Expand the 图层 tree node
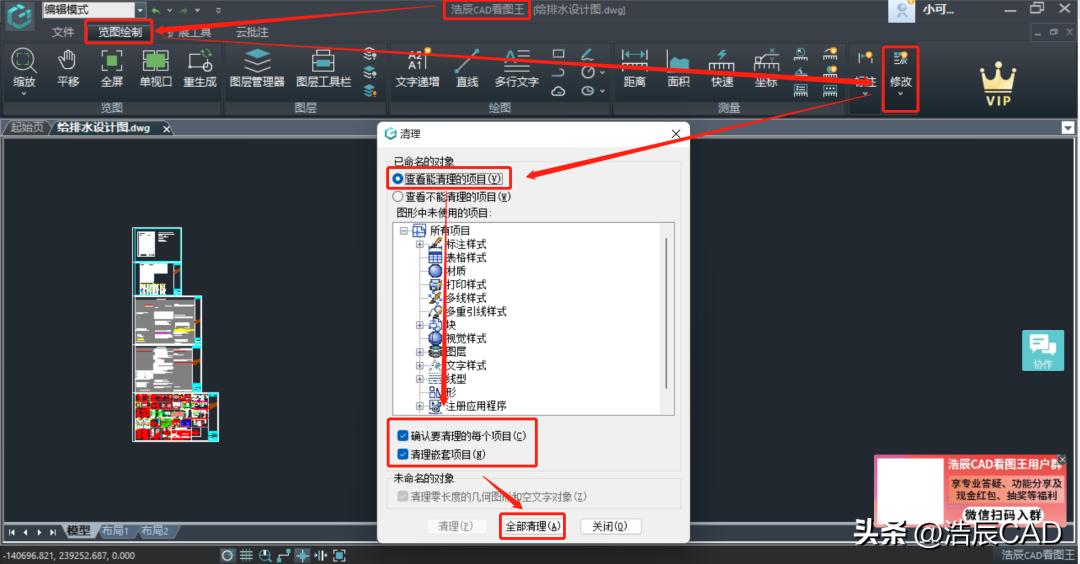1080x564 pixels. coord(419,352)
